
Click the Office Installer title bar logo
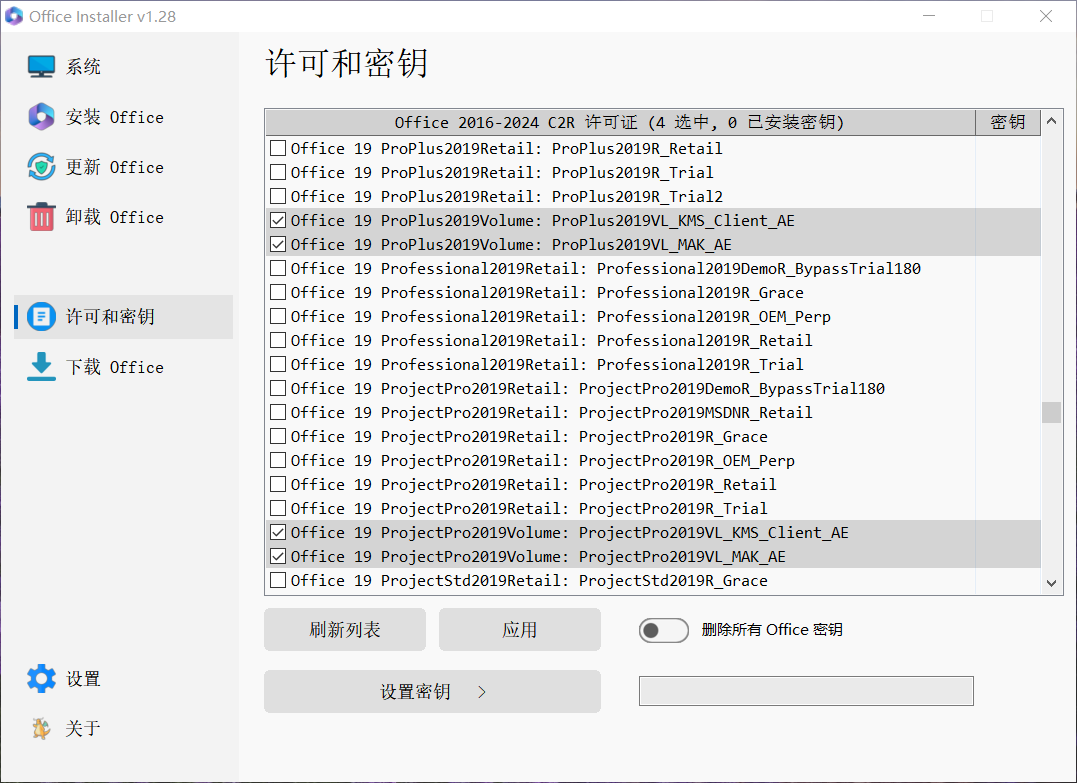14,16
